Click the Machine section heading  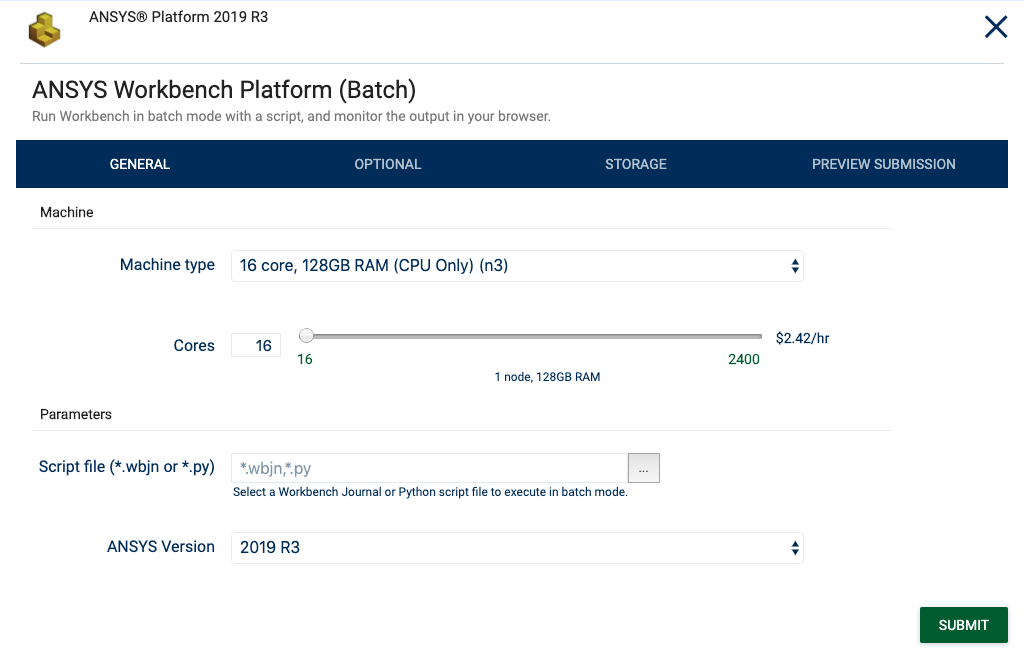tap(67, 212)
